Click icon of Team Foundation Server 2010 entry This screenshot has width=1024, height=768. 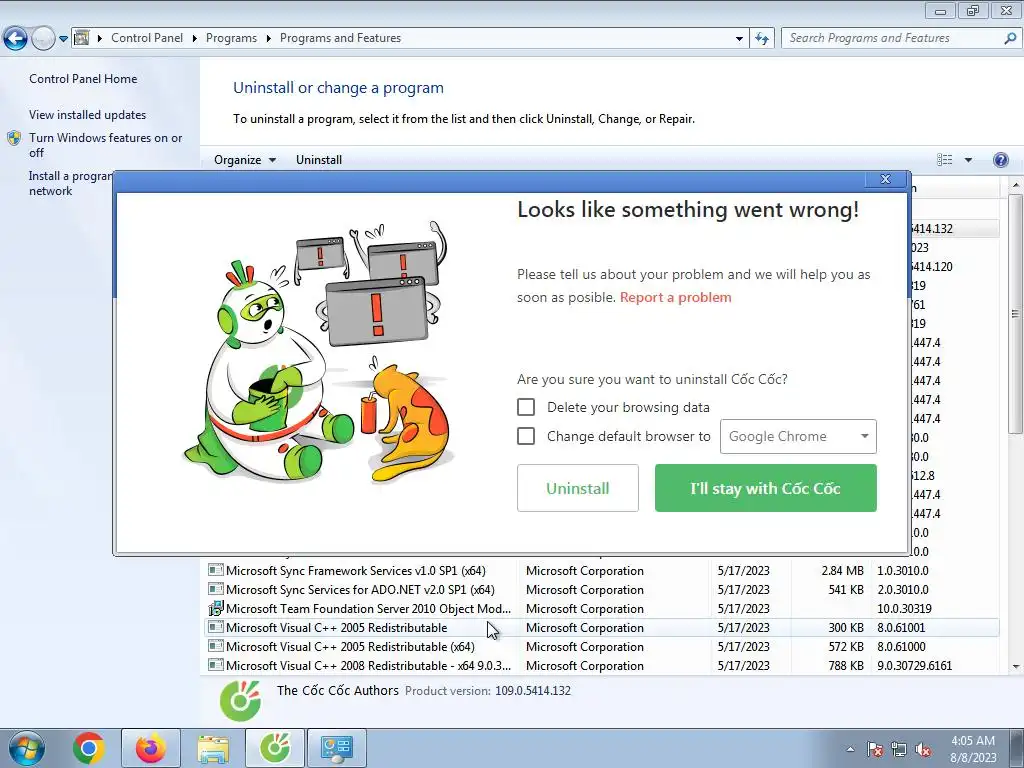coord(216,608)
